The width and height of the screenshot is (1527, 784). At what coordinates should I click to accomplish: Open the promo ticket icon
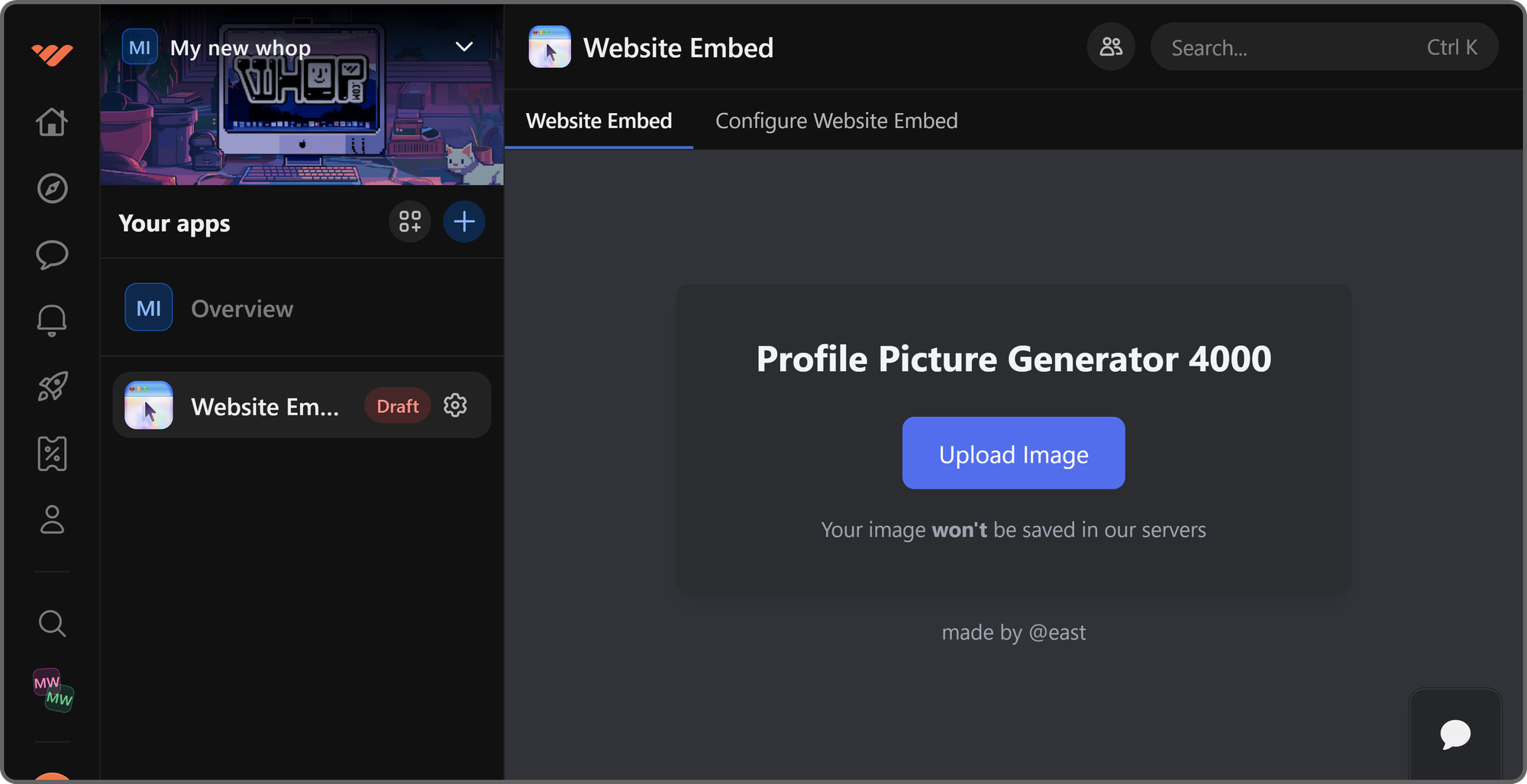click(52, 453)
